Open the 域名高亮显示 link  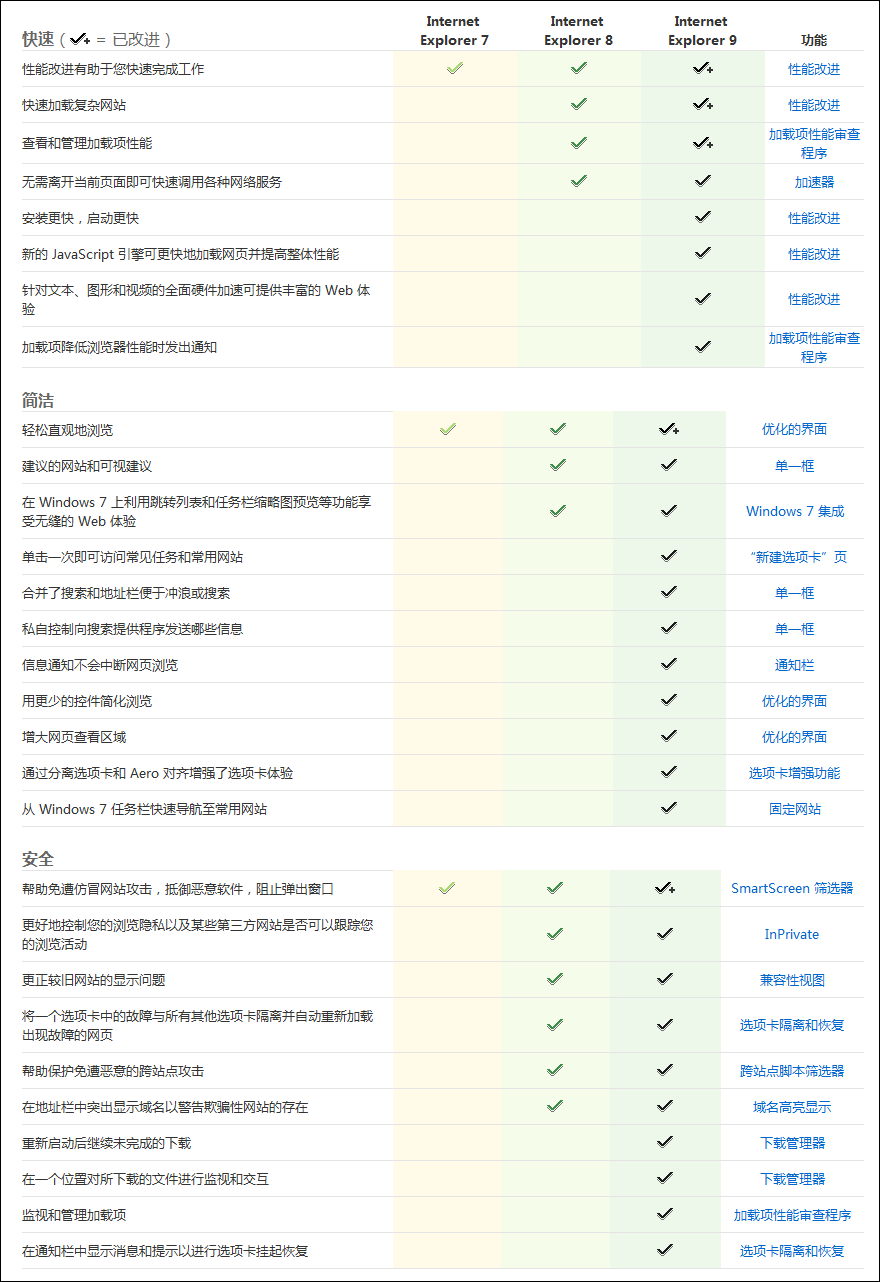[792, 1107]
